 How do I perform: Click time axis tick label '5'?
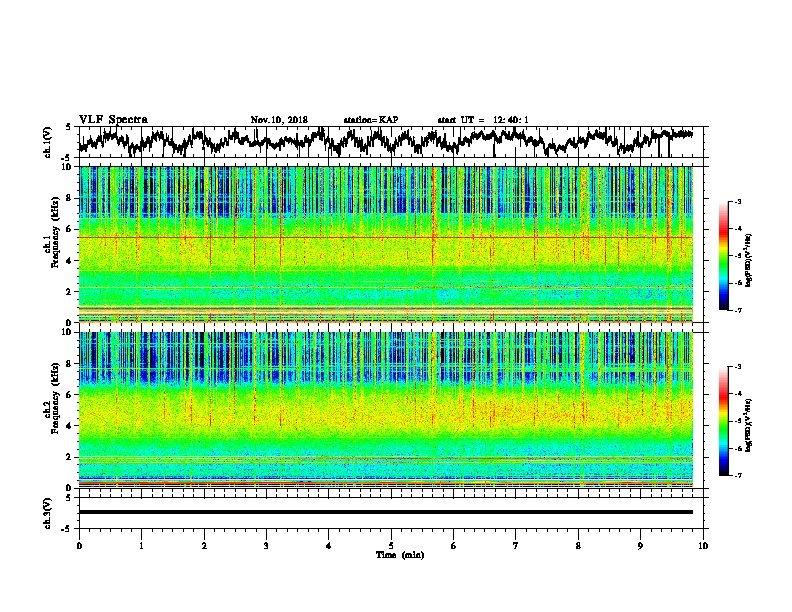click(391, 546)
